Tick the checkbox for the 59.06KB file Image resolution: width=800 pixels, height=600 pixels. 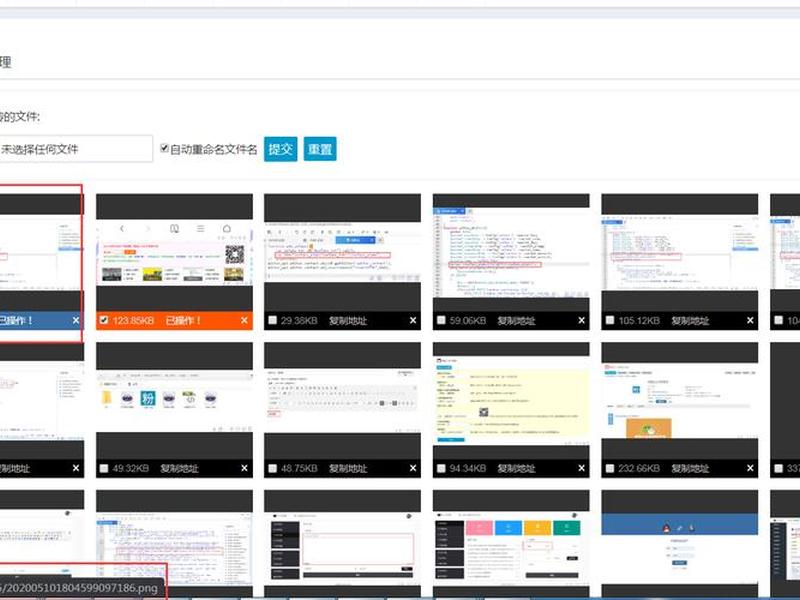point(441,320)
